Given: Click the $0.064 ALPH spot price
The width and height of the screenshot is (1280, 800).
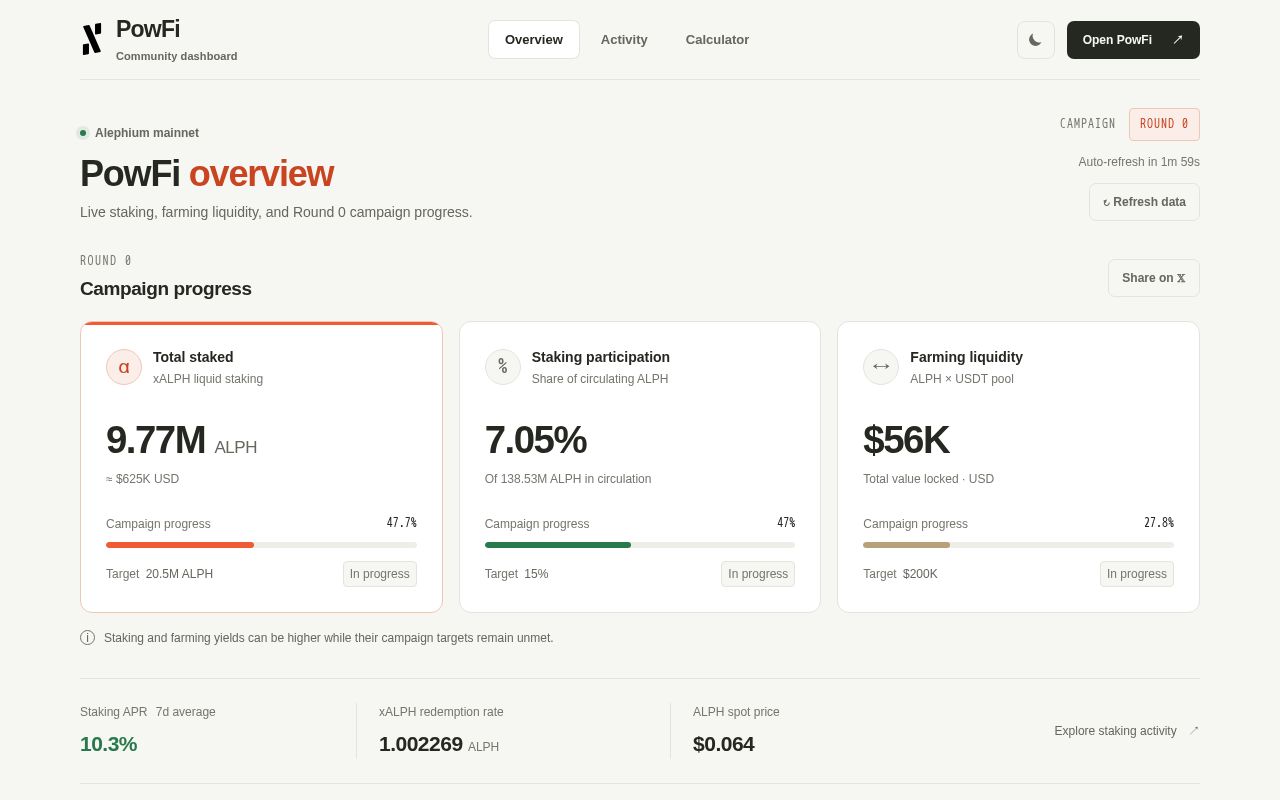Looking at the screenshot, I should coord(723,744).
